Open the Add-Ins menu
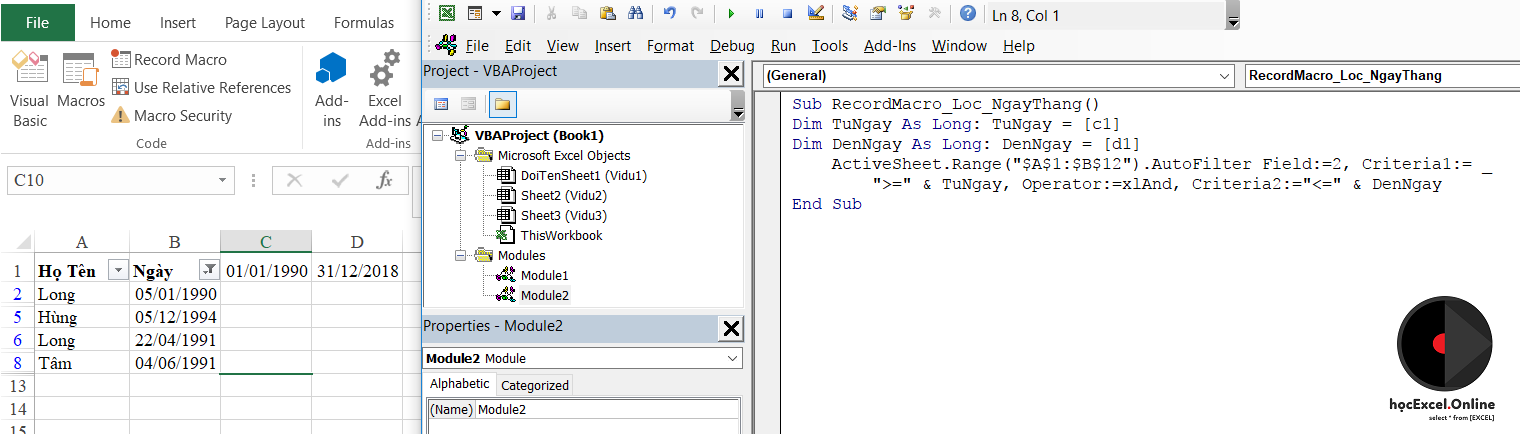Image resolution: width=1520 pixels, height=434 pixels. click(890, 46)
